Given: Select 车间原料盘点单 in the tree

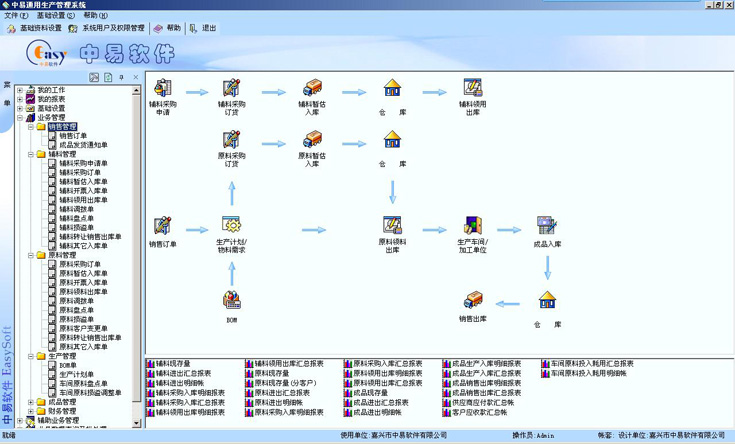Looking at the screenshot, I should [x=83, y=384].
